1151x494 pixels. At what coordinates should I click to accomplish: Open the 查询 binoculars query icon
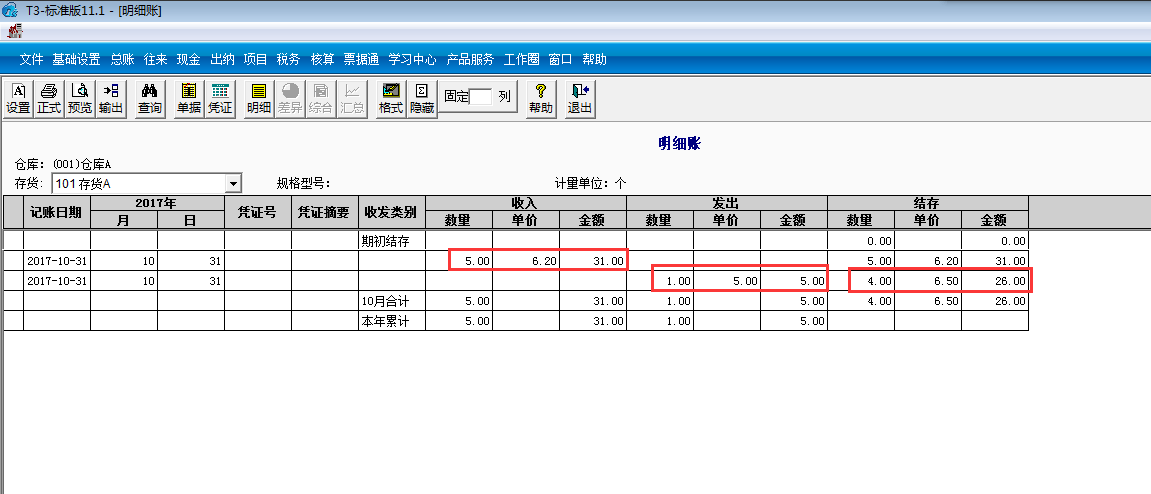click(150, 99)
